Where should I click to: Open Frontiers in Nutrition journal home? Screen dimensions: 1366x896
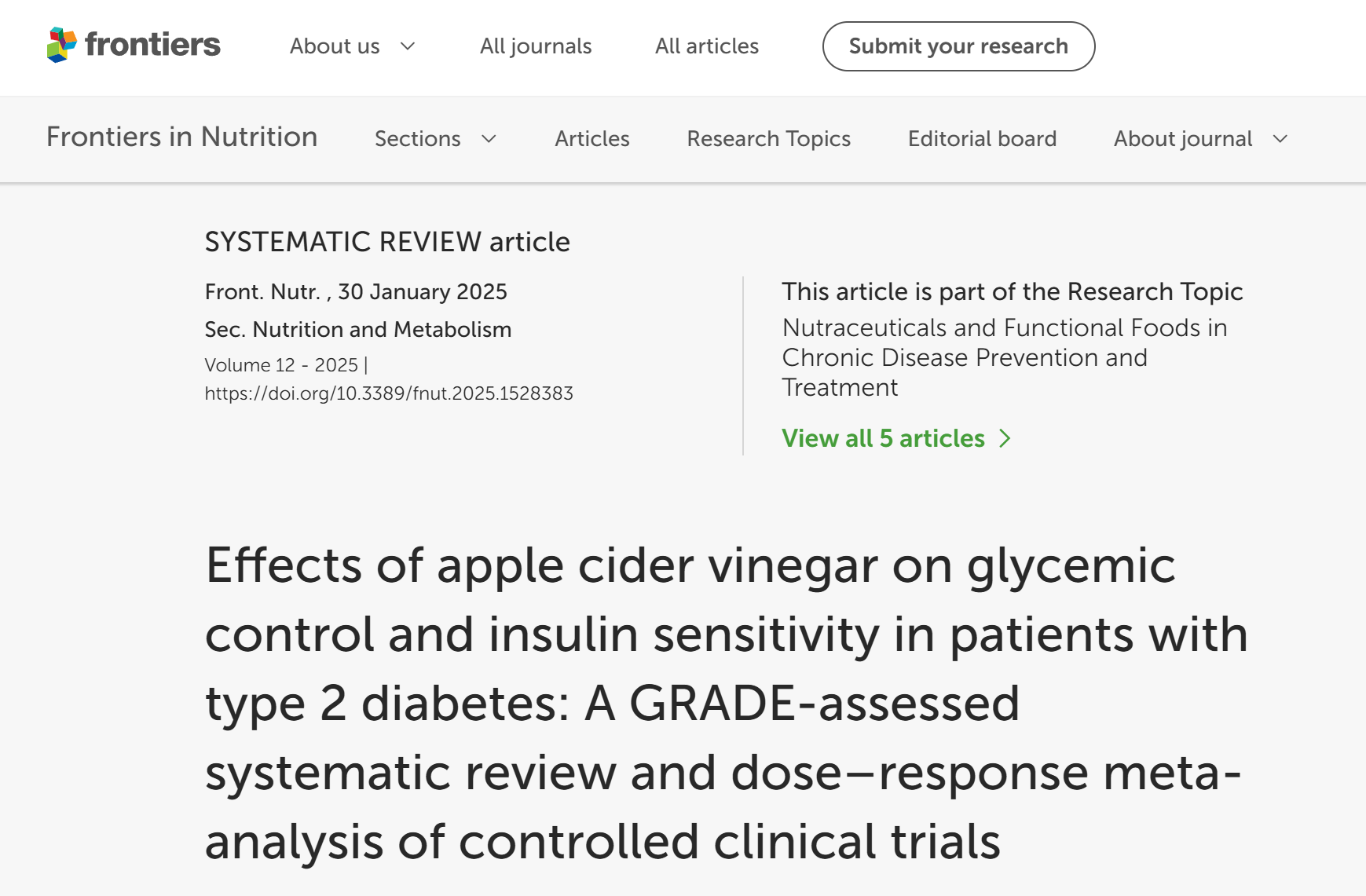pyautogui.click(x=182, y=137)
